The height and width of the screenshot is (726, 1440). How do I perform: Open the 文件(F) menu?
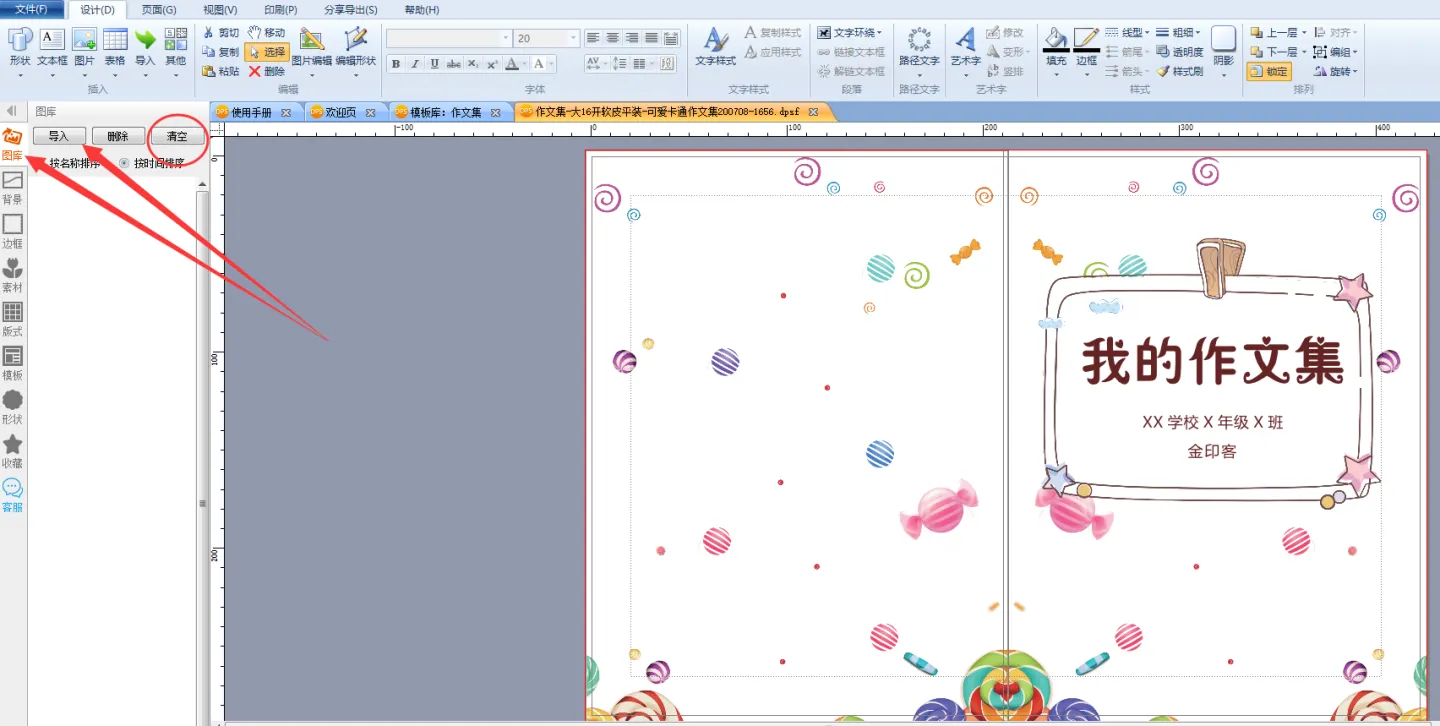(31, 10)
